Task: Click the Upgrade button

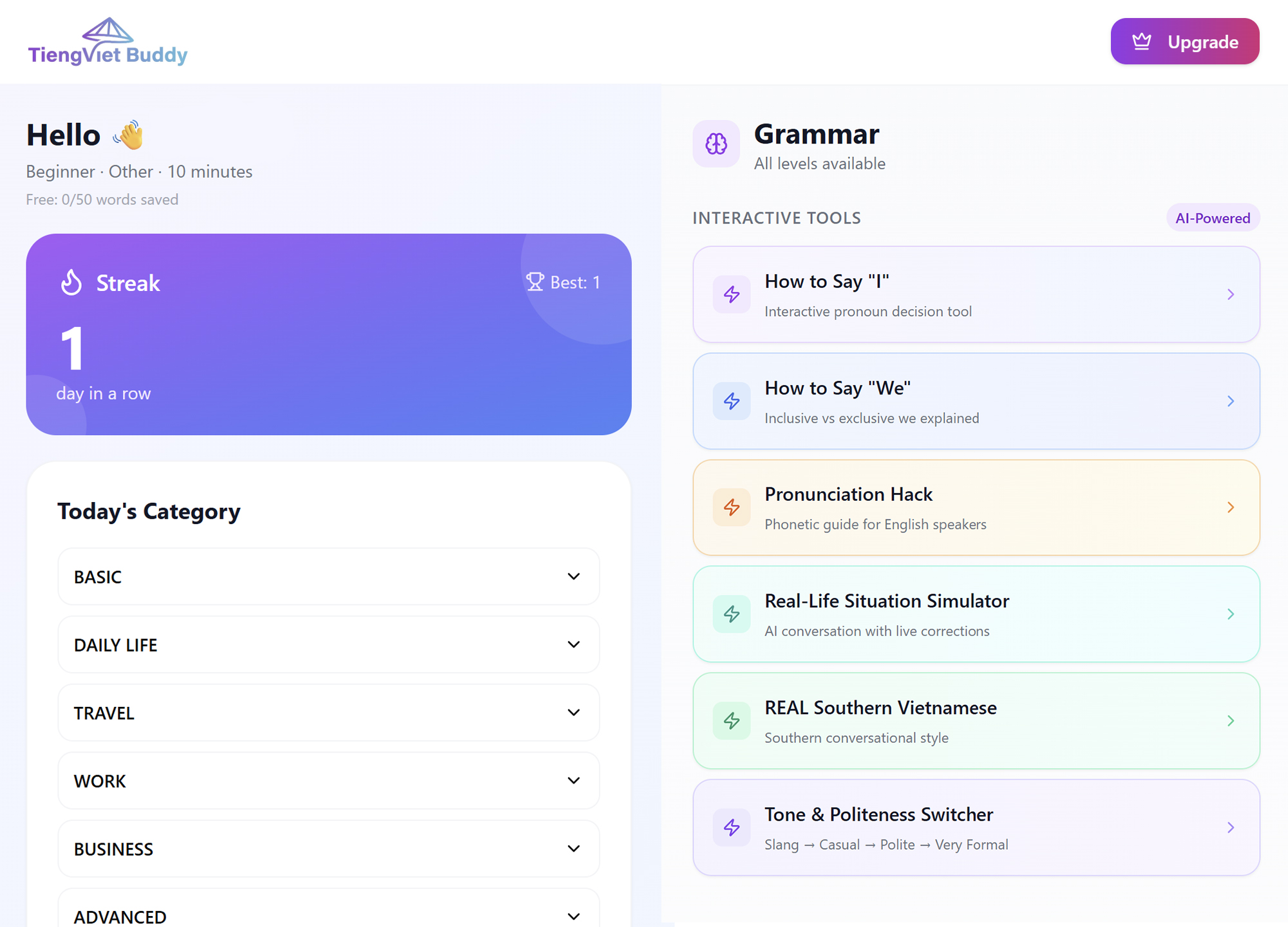Action: point(1184,41)
